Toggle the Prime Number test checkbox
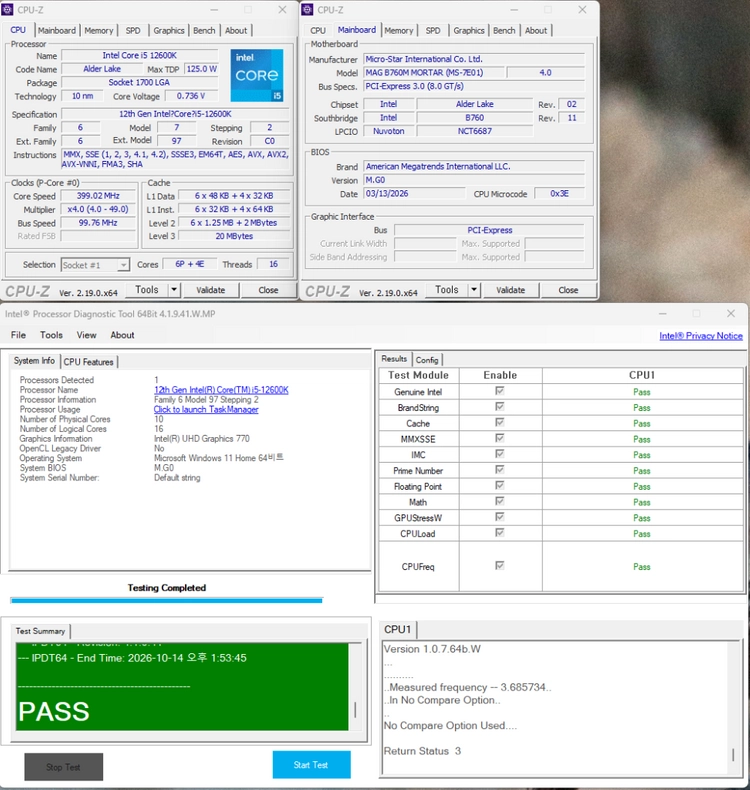Screen dimensions: 750x790 click(500, 470)
